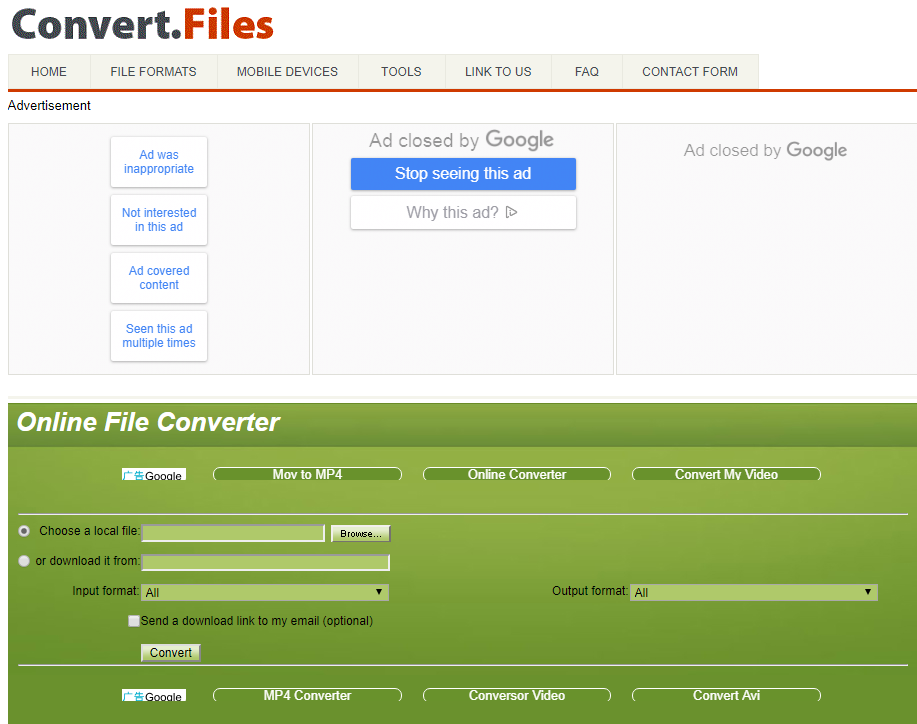This screenshot has width=917, height=724.
Task: Select the 'Choose a local file' radio button
Action: (25, 531)
